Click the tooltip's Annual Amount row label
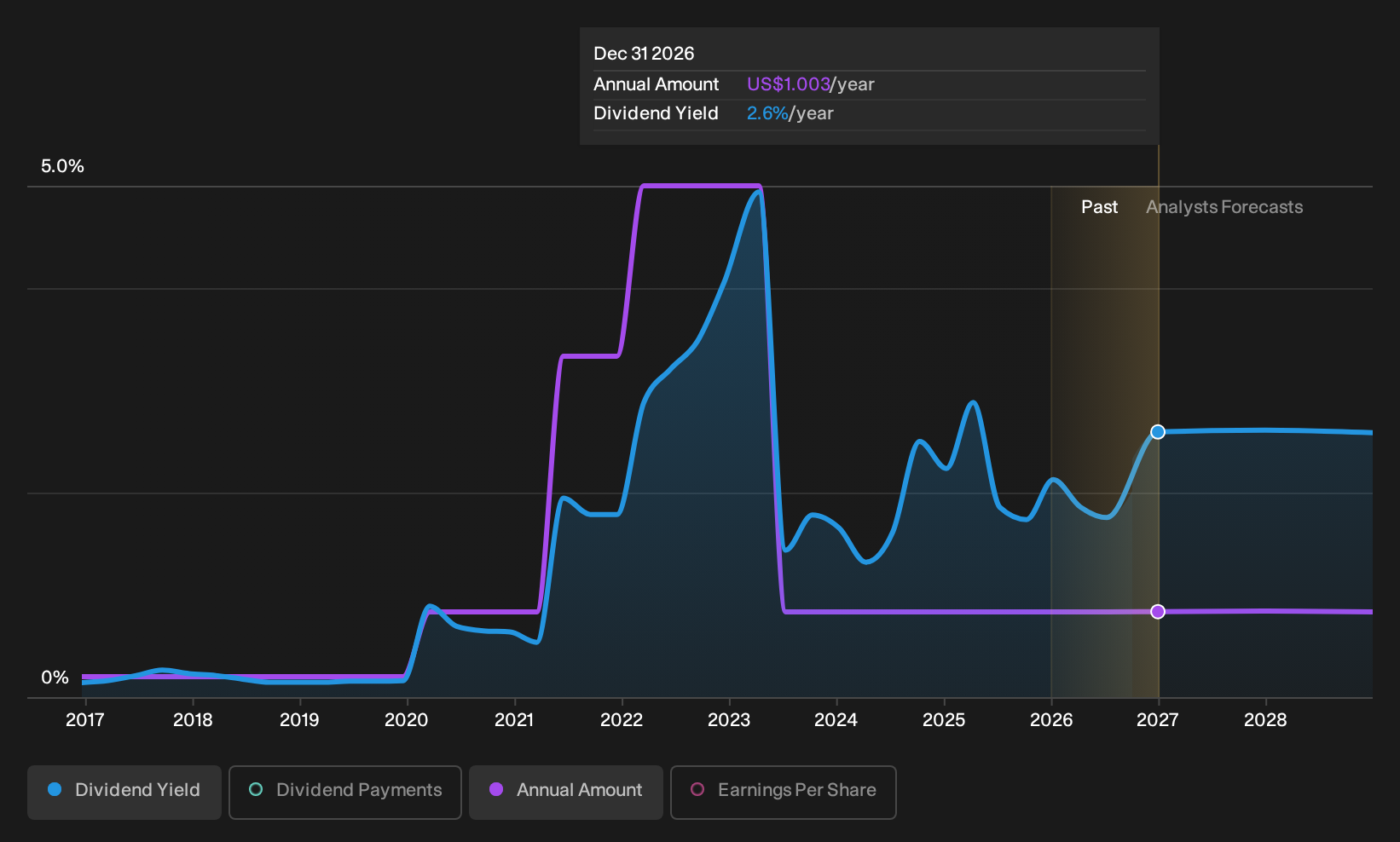 (x=656, y=84)
